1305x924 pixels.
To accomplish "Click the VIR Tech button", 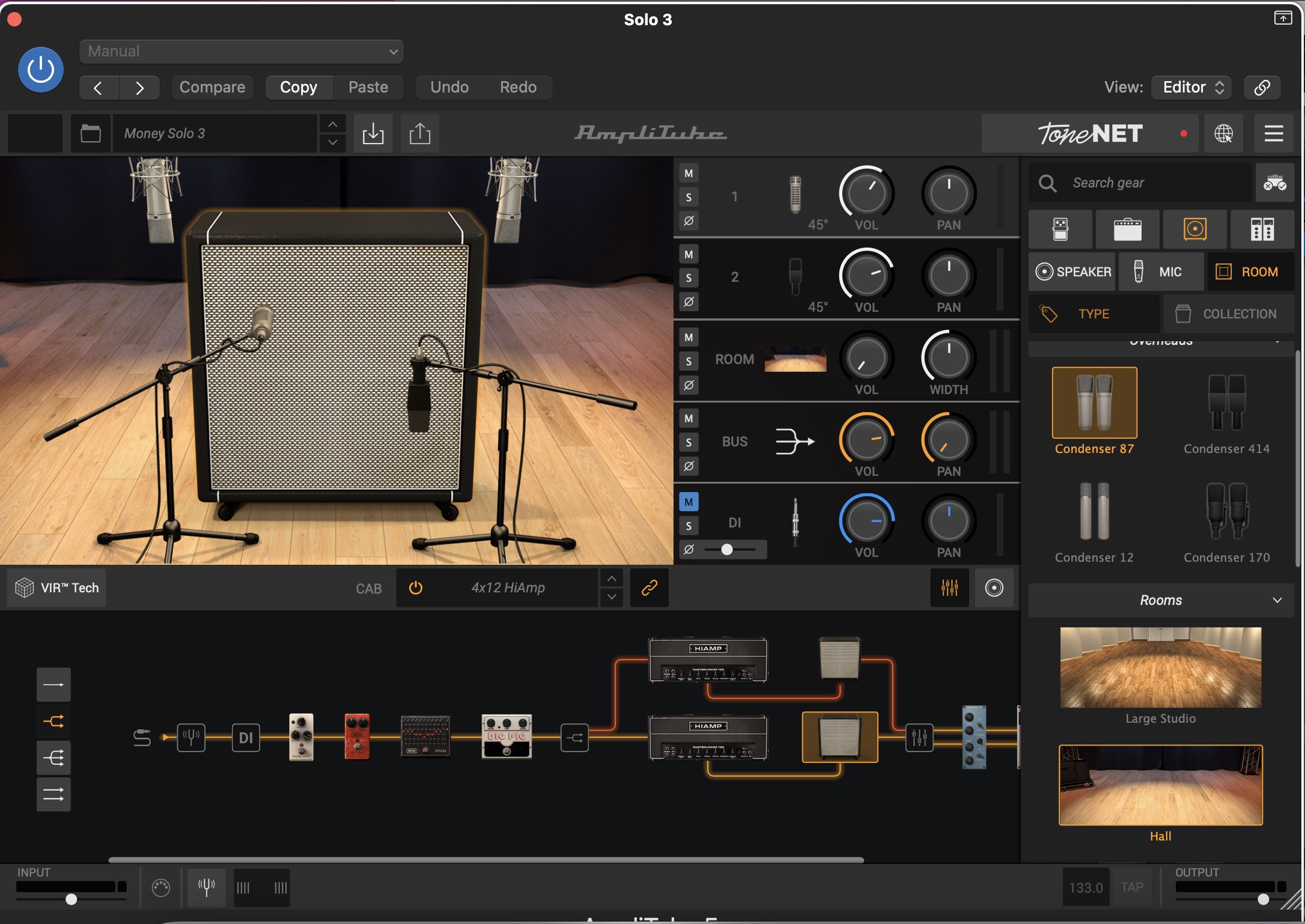I will [57, 588].
